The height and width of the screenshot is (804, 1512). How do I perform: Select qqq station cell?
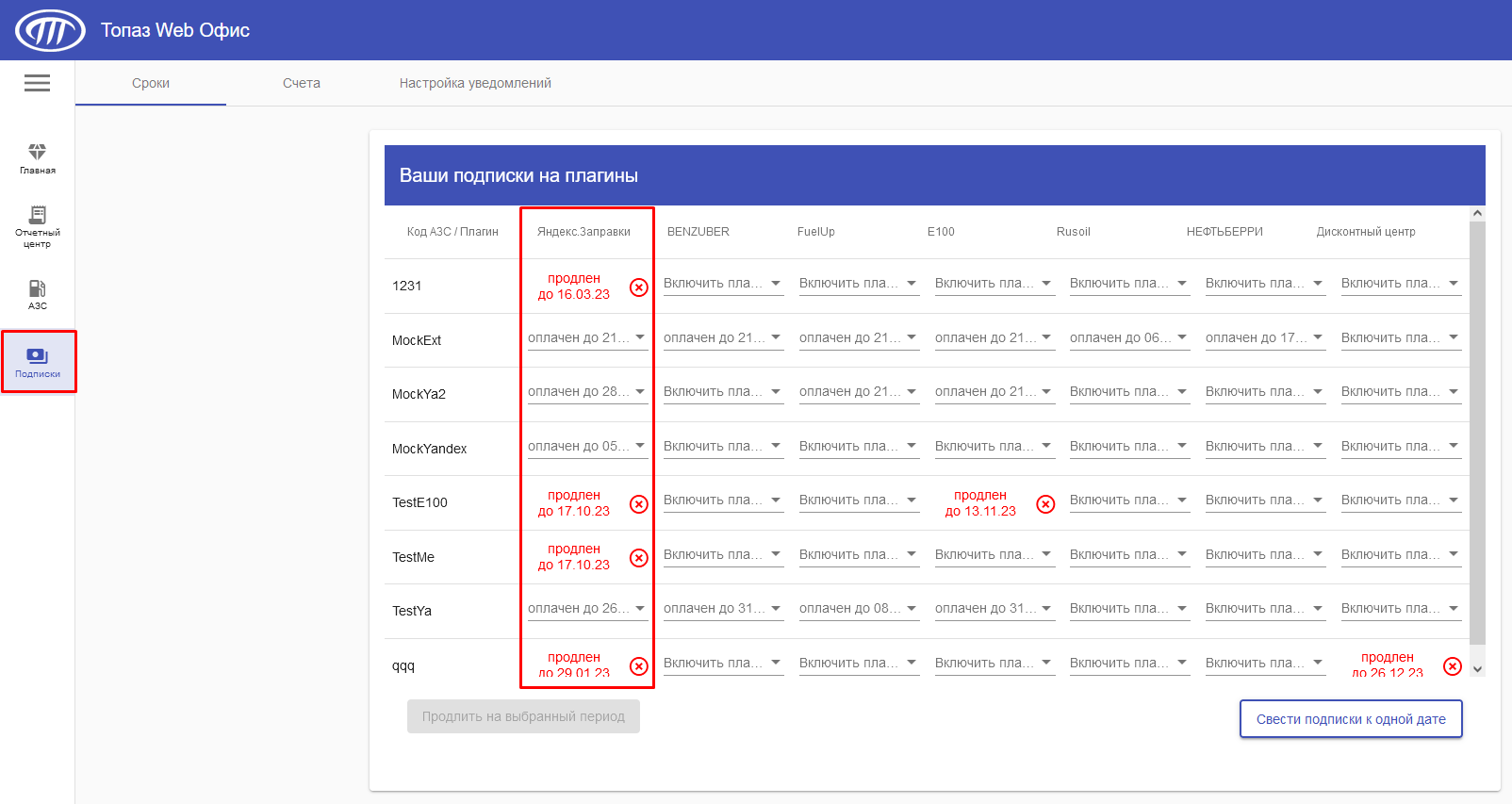403,665
